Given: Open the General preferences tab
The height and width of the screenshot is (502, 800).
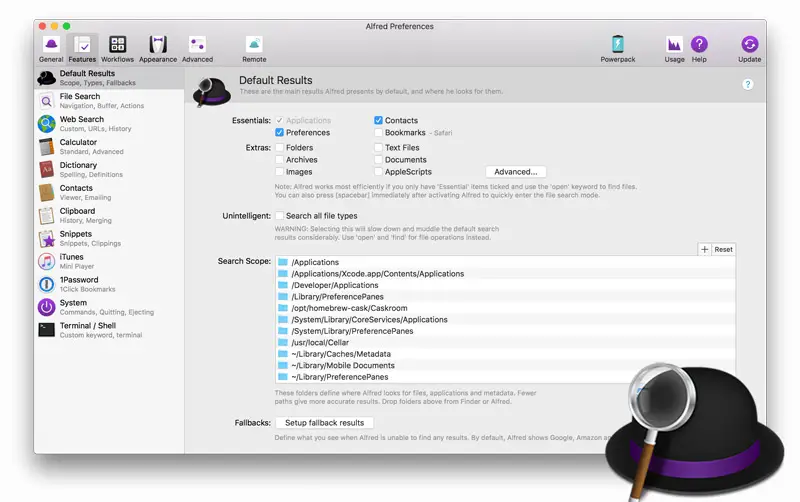Looking at the screenshot, I should pos(51,49).
